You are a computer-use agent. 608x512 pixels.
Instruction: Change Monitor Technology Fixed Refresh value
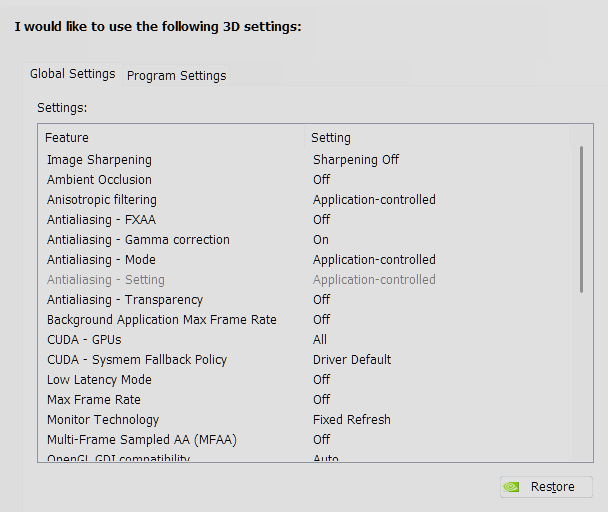(x=352, y=420)
